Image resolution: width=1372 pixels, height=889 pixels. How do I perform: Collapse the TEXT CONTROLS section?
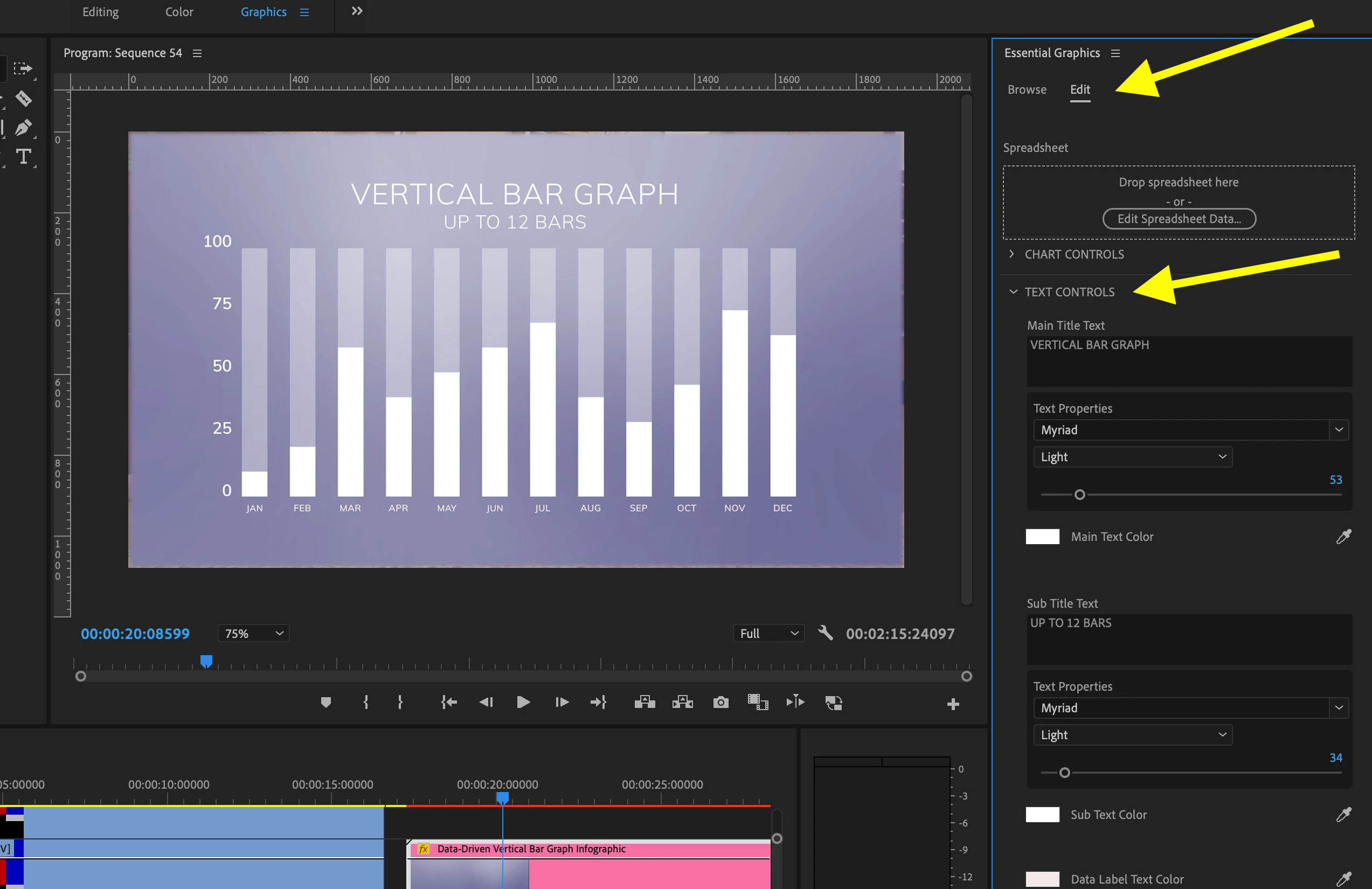tap(1013, 293)
